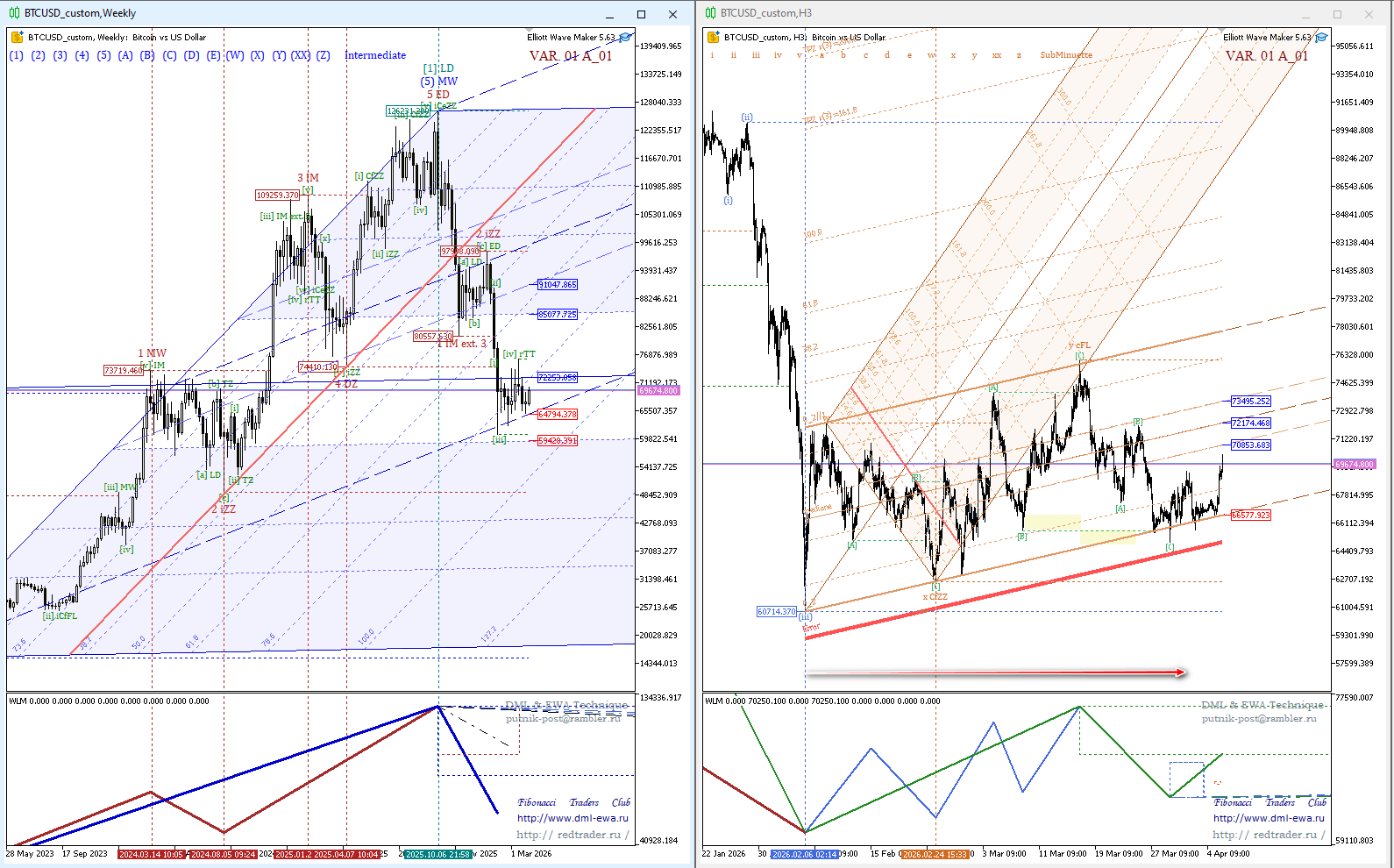Viewport: 1394px width, 868px height.
Task: Click the dollar symbol icon in H3 chart
Action: coord(713,37)
